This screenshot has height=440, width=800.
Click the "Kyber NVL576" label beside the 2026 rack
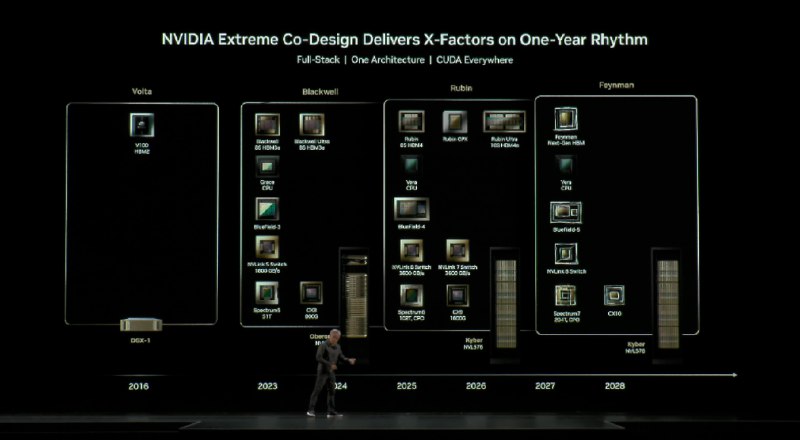pos(474,344)
